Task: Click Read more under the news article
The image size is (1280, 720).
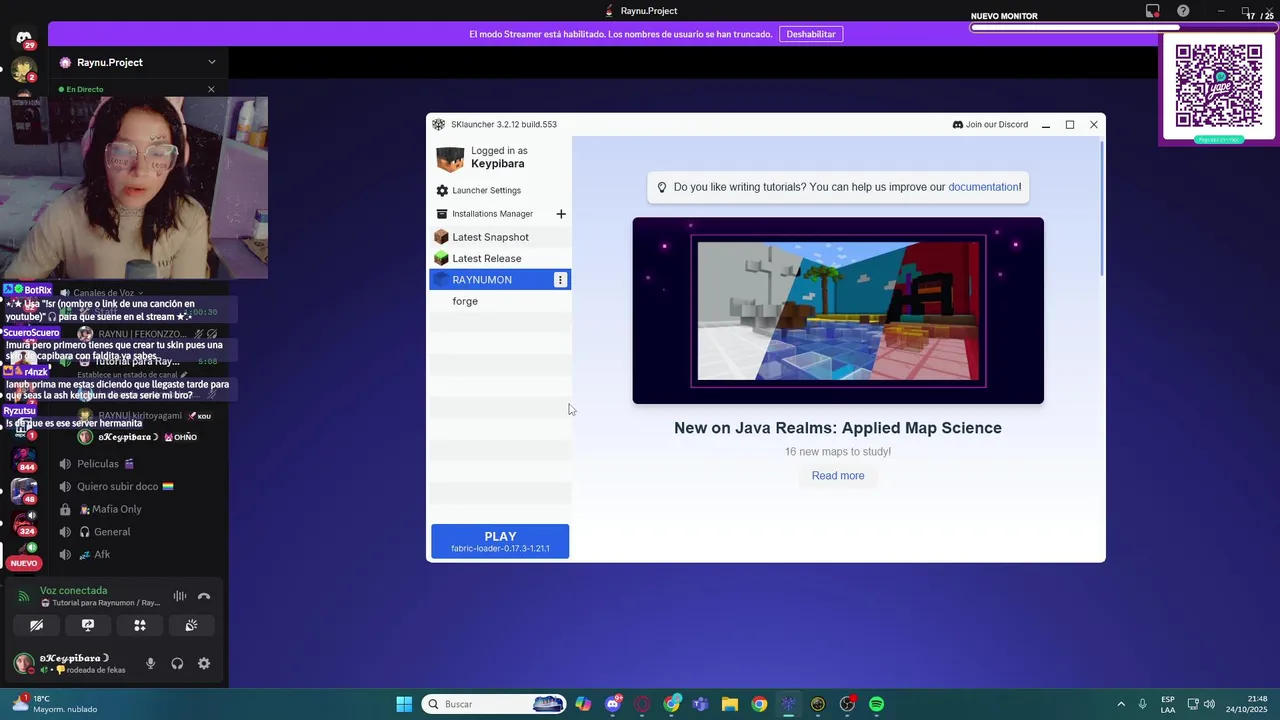Action: pos(838,476)
